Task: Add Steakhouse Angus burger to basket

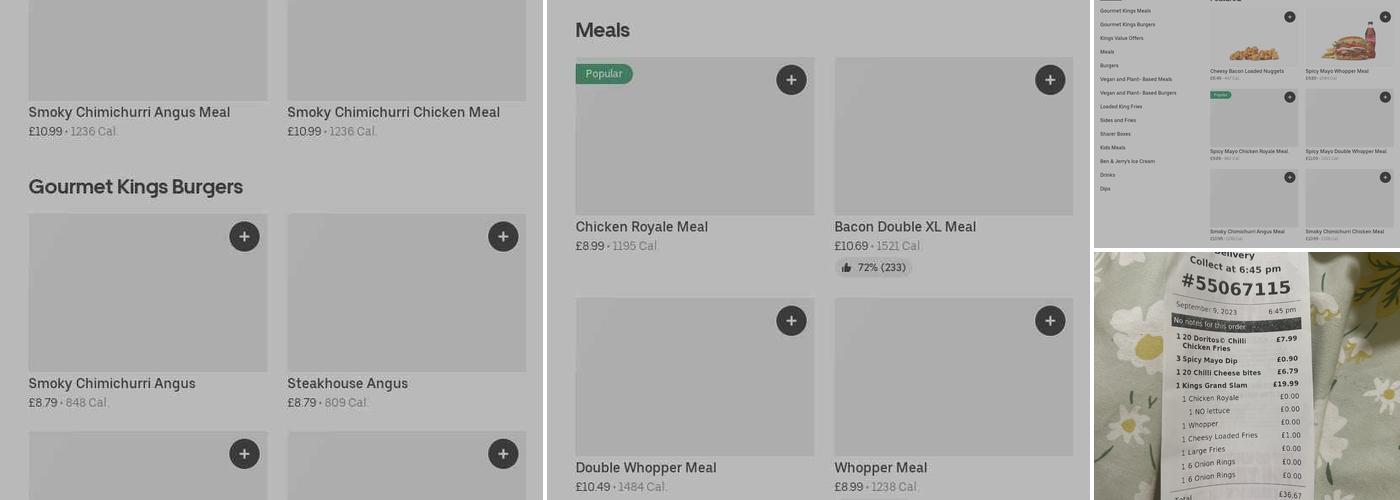Action: point(503,237)
